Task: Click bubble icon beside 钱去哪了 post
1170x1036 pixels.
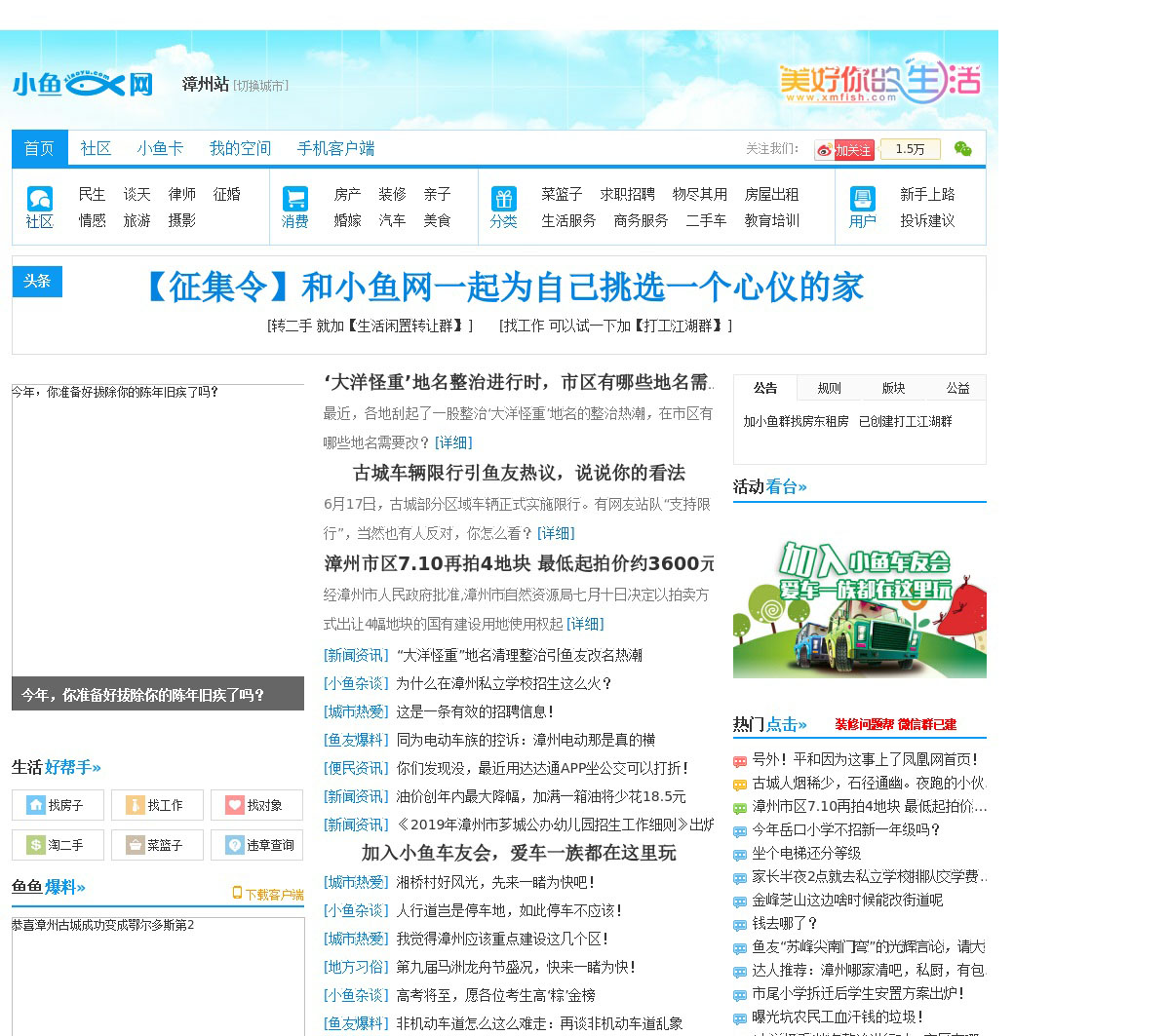Action: coord(740,925)
